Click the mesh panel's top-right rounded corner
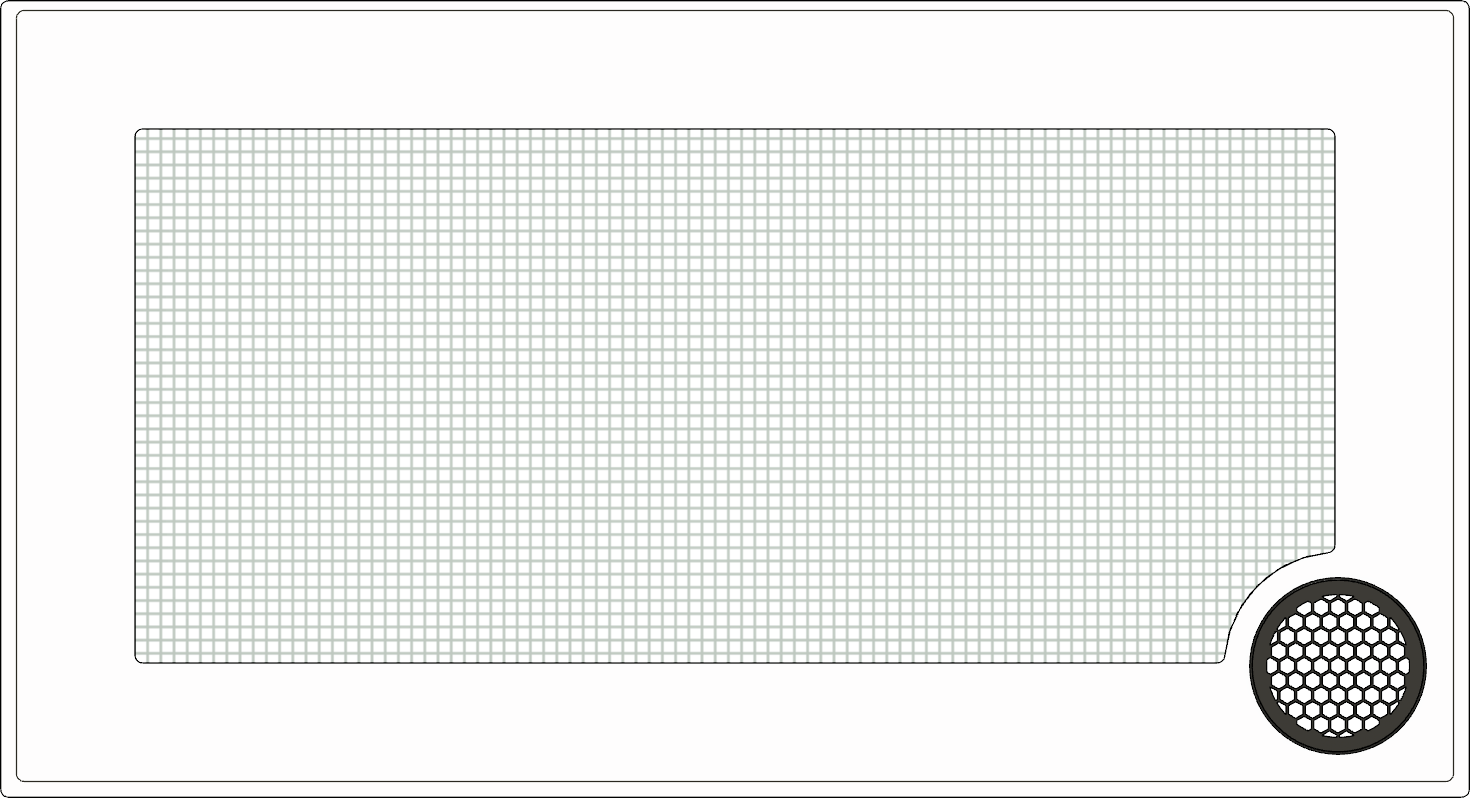The height and width of the screenshot is (798, 1470). coord(1331,132)
